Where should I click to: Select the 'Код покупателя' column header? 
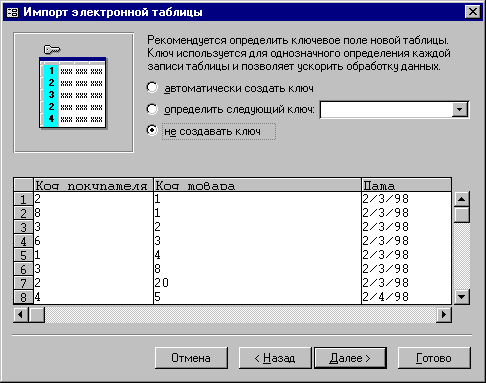(93, 185)
